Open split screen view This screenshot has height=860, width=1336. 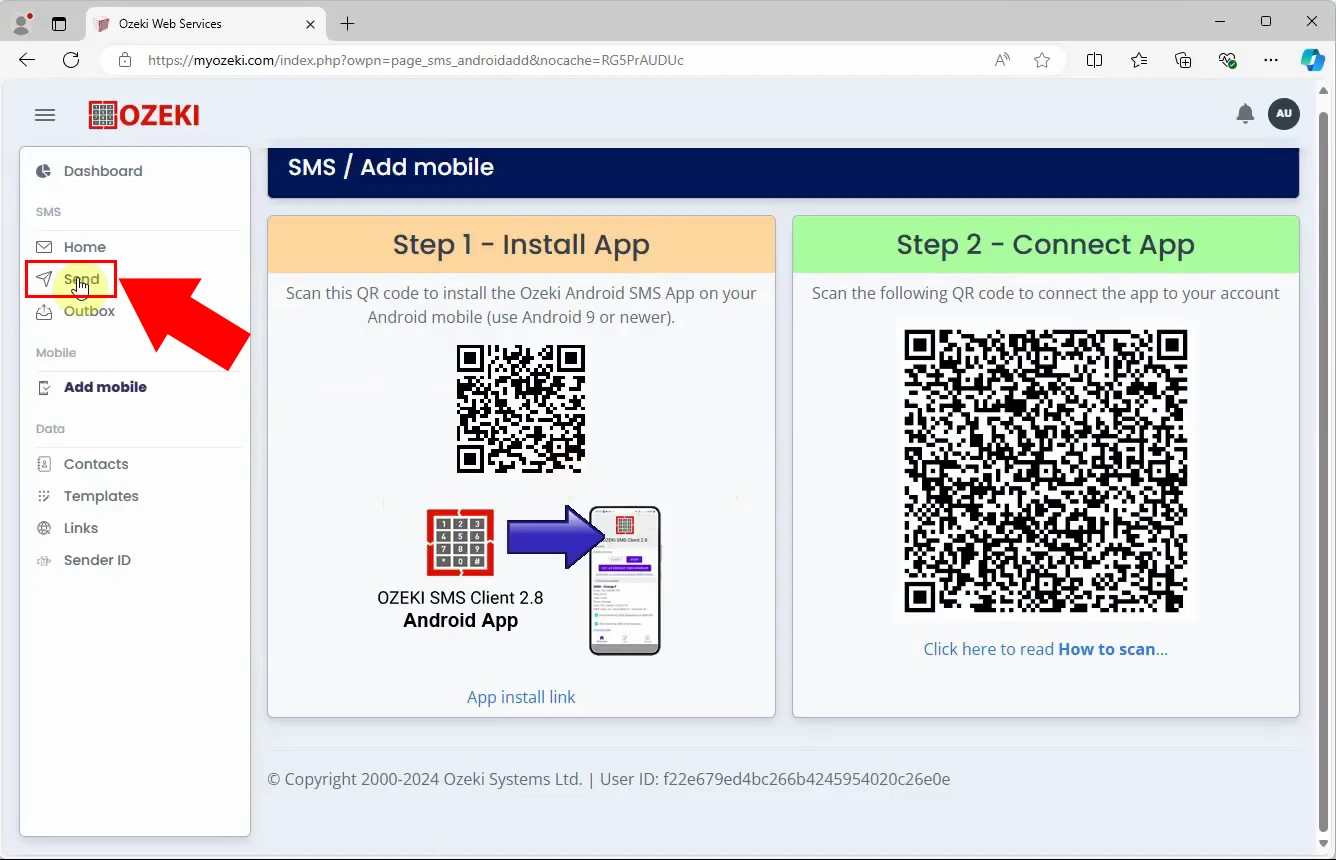[1095, 60]
